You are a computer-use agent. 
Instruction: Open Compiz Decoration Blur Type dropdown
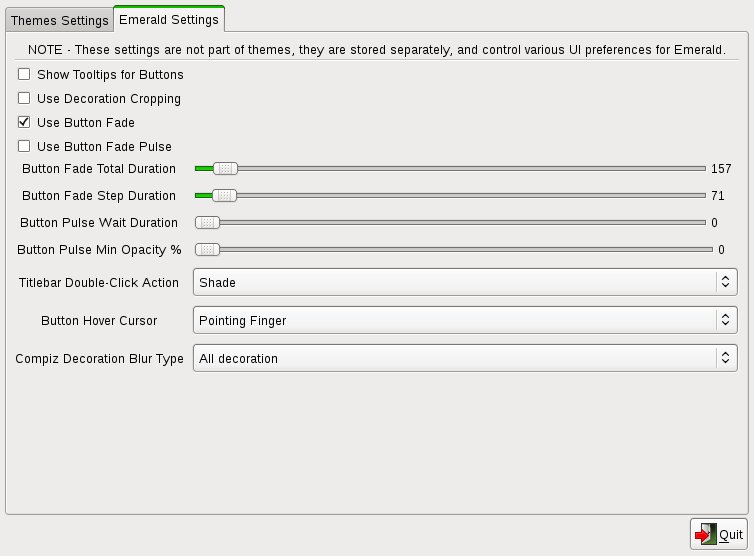click(x=465, y=358)
